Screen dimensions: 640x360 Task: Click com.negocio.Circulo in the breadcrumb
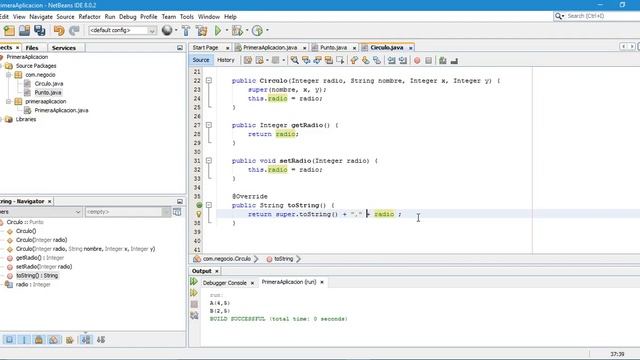point(227,259)
